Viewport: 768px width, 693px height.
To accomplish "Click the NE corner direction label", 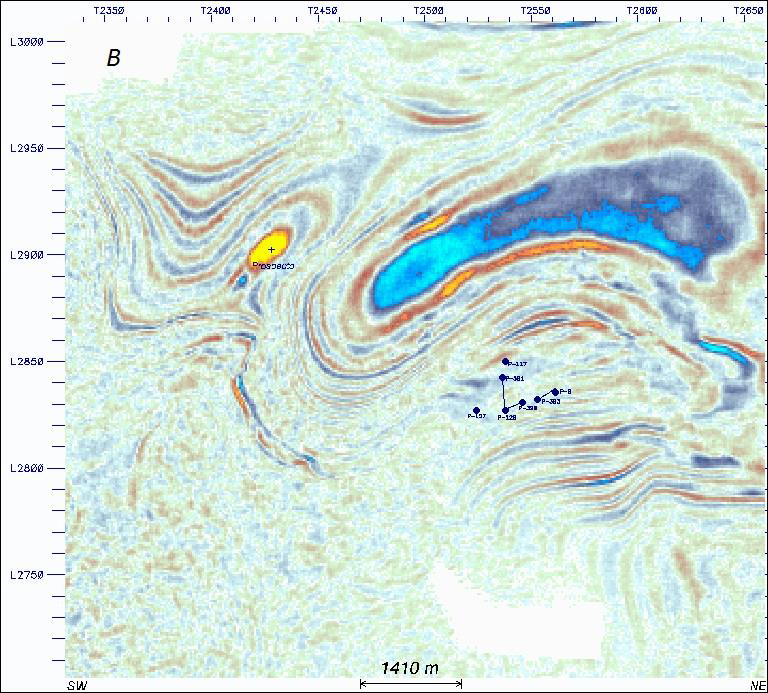I will tap(757, 685).
